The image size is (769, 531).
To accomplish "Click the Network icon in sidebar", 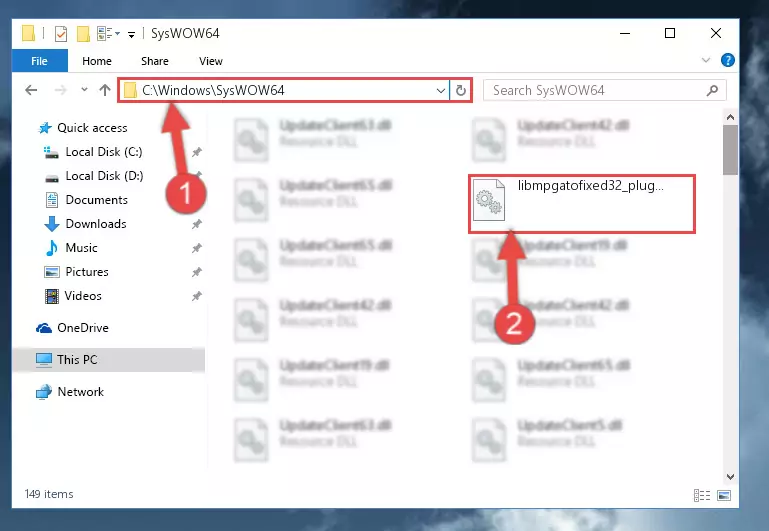I will point(44,392).
